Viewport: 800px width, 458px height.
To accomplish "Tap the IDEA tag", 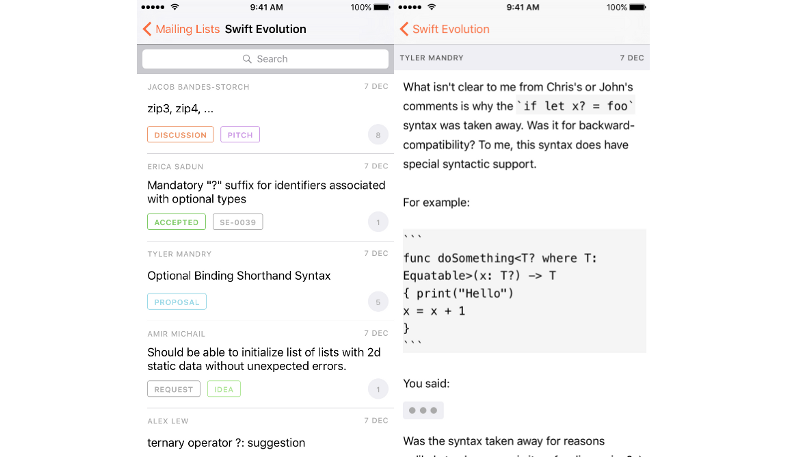I will click(x=224, y=389).
